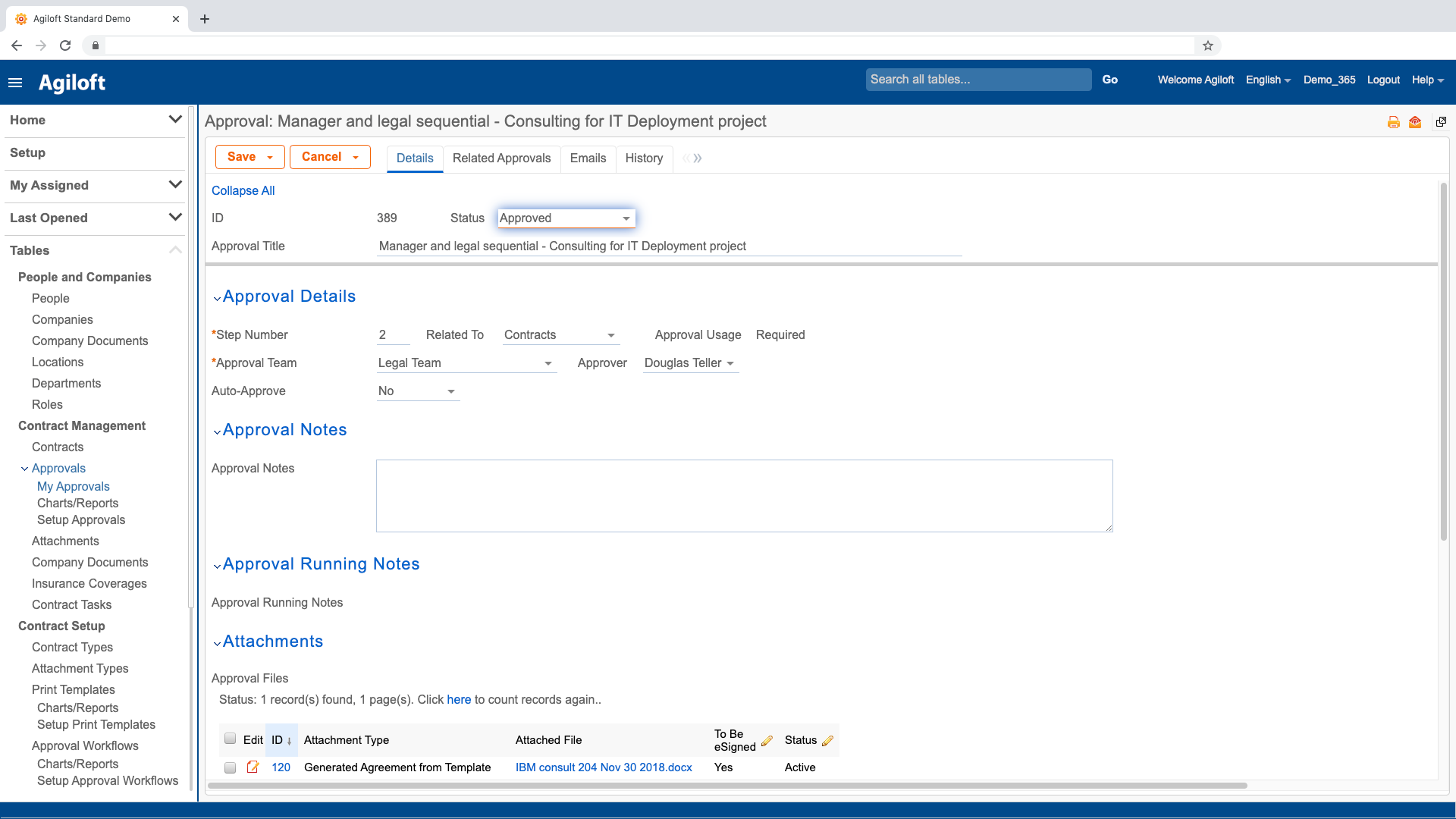Click inside the Approval Notes text area

coord(743,495)
